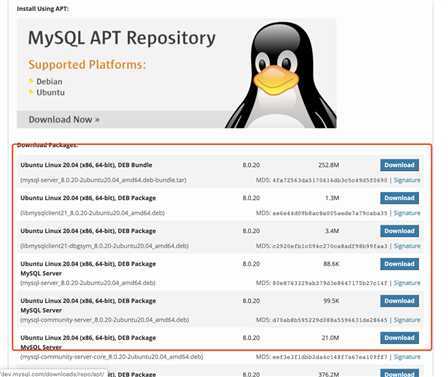Click the Ubuntu supported platform item
448x377 pixels.
point(50,93)
